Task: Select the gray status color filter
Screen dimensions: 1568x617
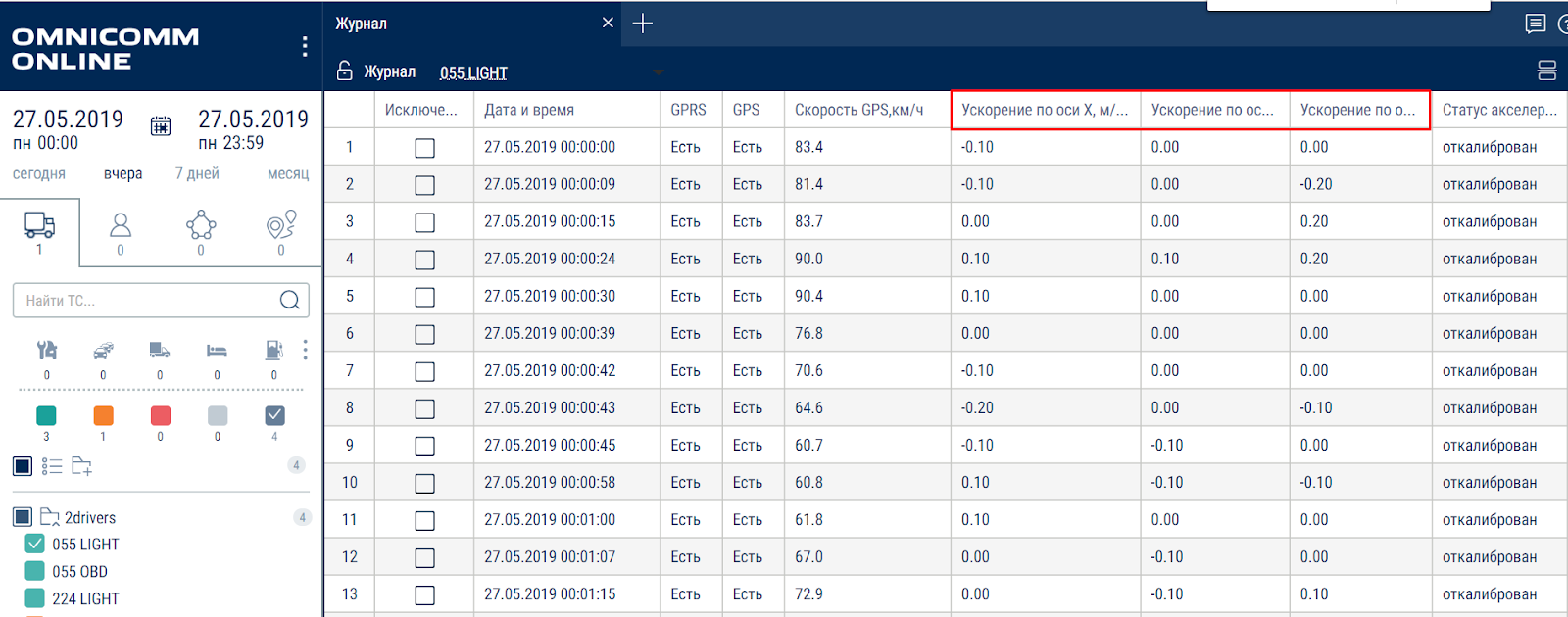Action: (218, 415)
